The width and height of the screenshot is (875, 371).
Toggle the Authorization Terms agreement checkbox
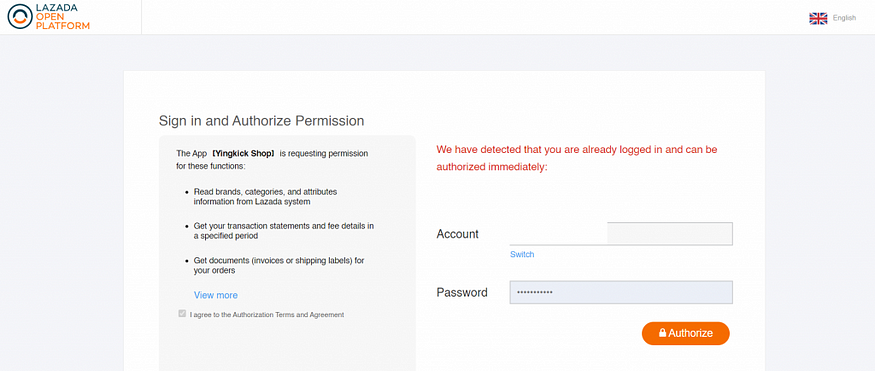click(182, 314)
